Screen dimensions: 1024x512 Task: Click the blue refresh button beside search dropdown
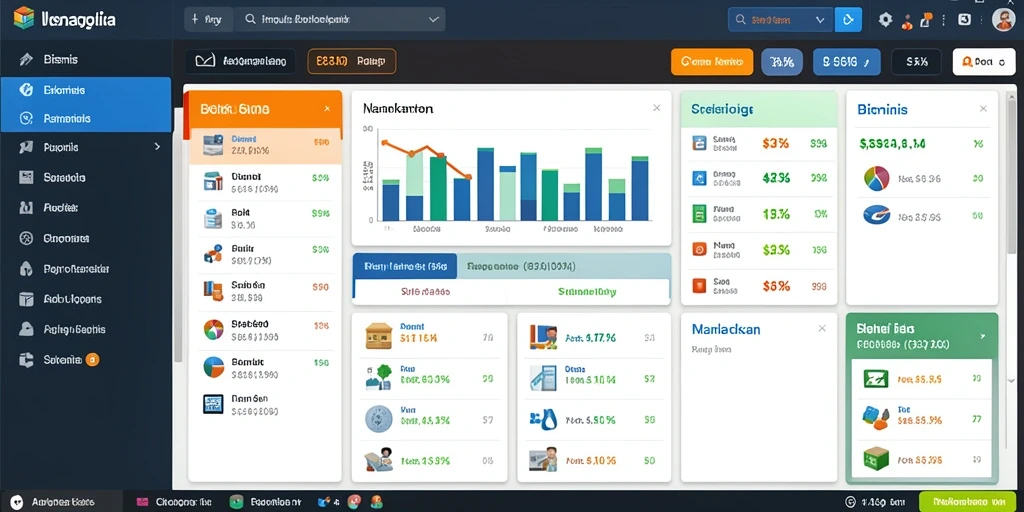[848, 20]
